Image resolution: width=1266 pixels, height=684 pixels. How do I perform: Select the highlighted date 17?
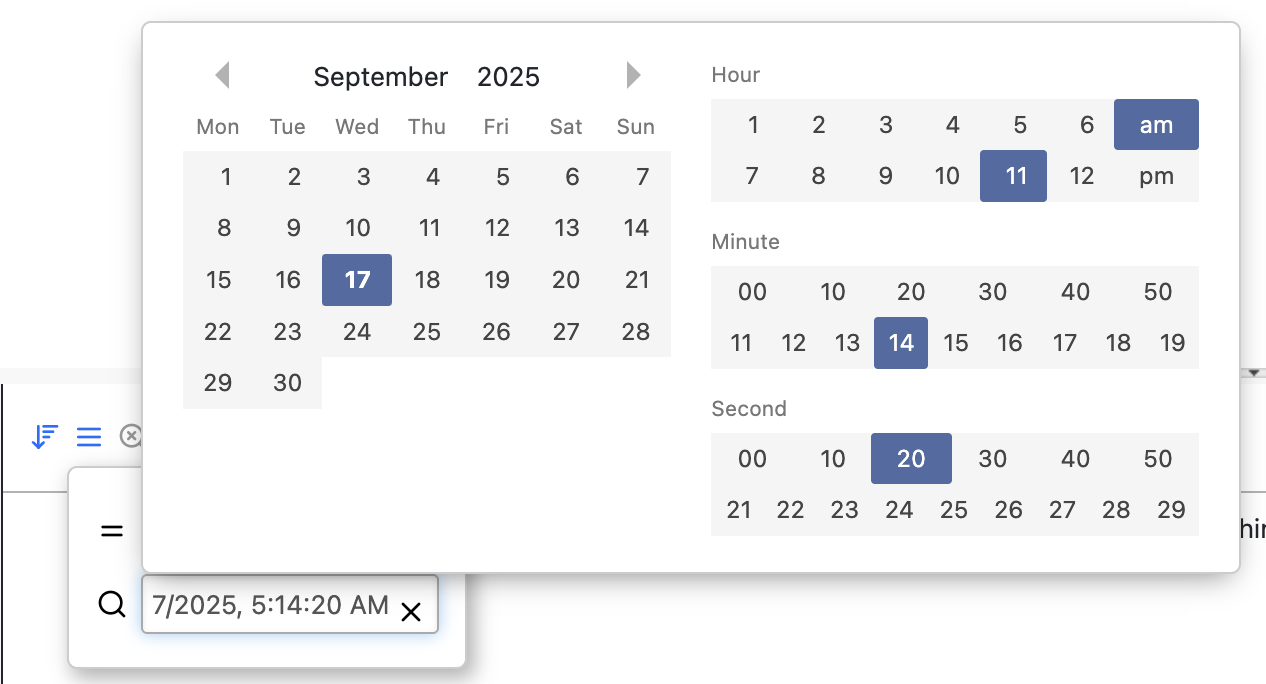[x=357, y=280]
